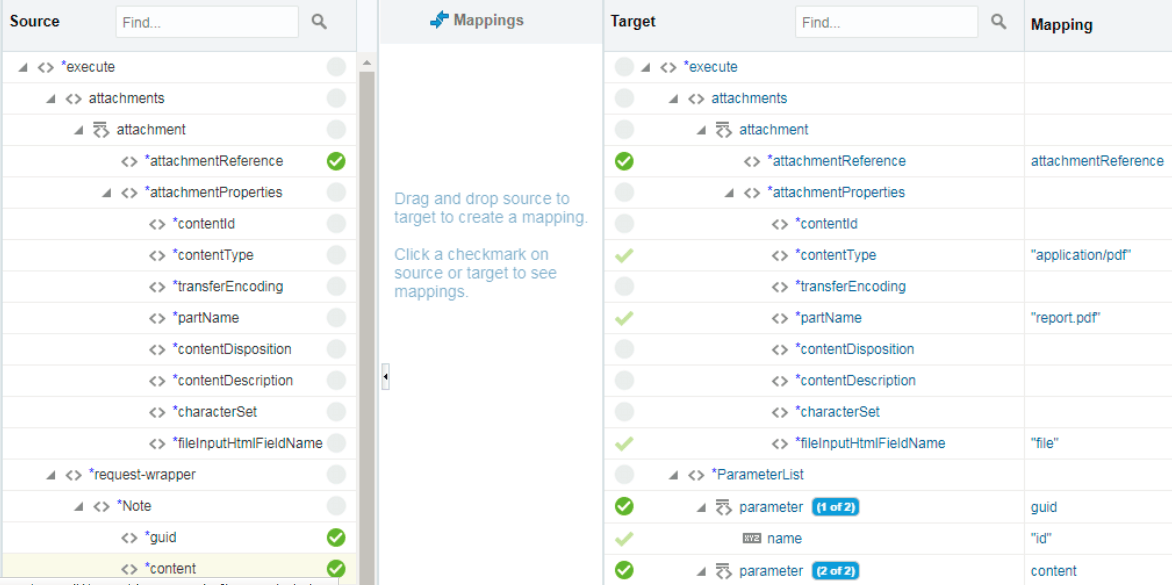This screenshot has width=1172, height=585.
Task: Collapse target parameter 1 of 2 node
Action: (x=701, y=508)
